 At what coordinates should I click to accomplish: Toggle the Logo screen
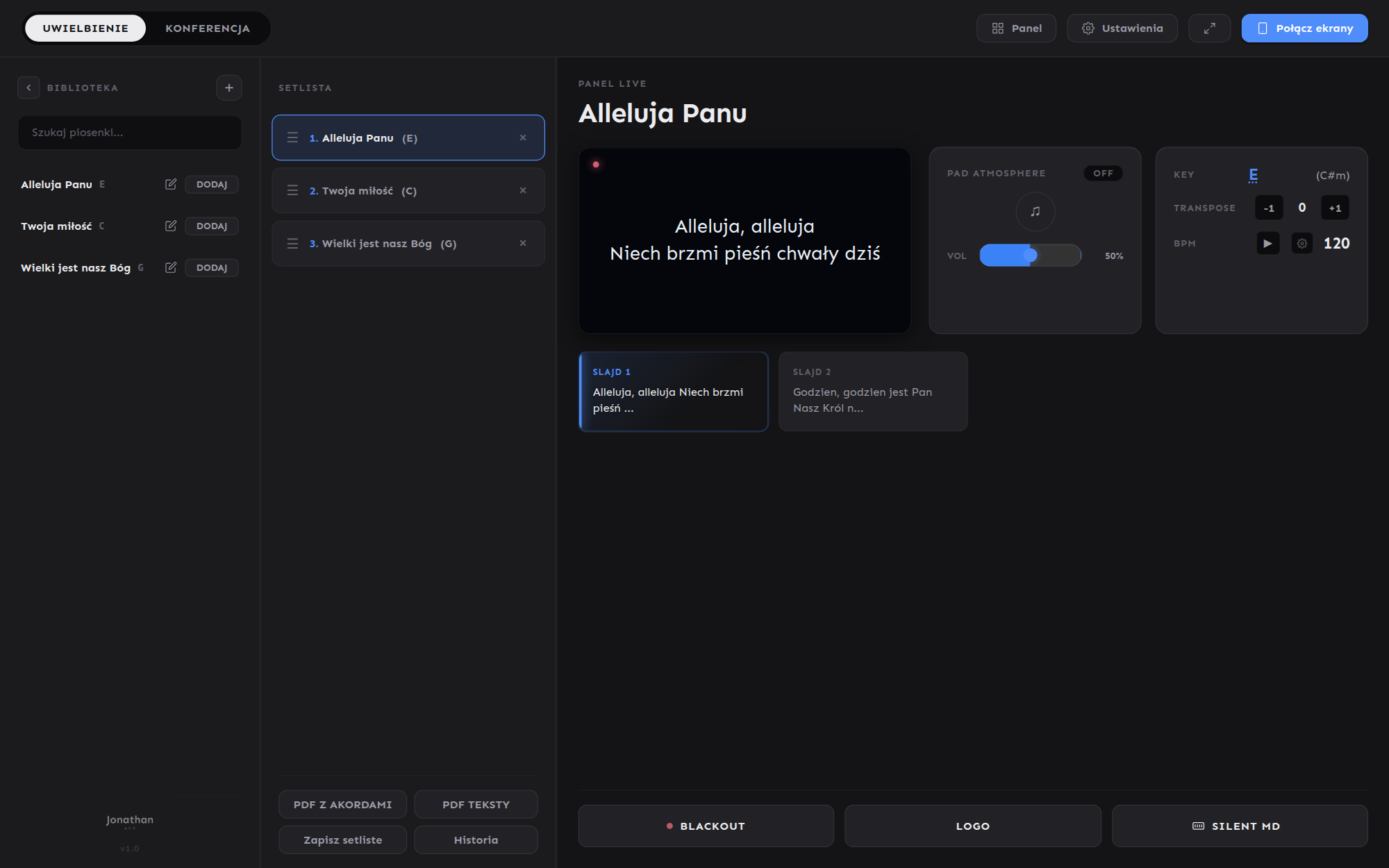(x=973, y=826)
